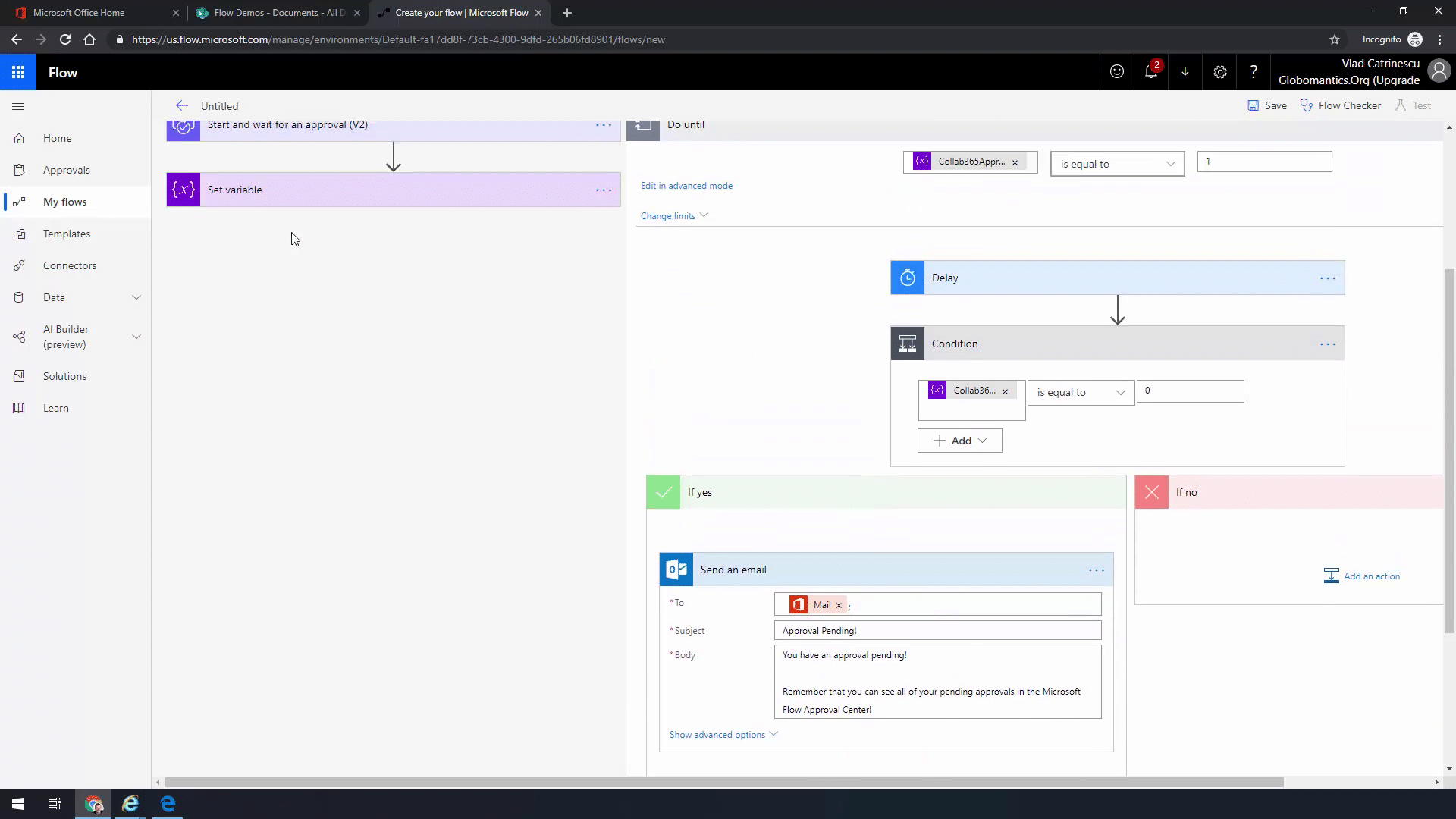Remove the Mail token from To field
The image size is (1456, 819).
(x=839, y=605)
